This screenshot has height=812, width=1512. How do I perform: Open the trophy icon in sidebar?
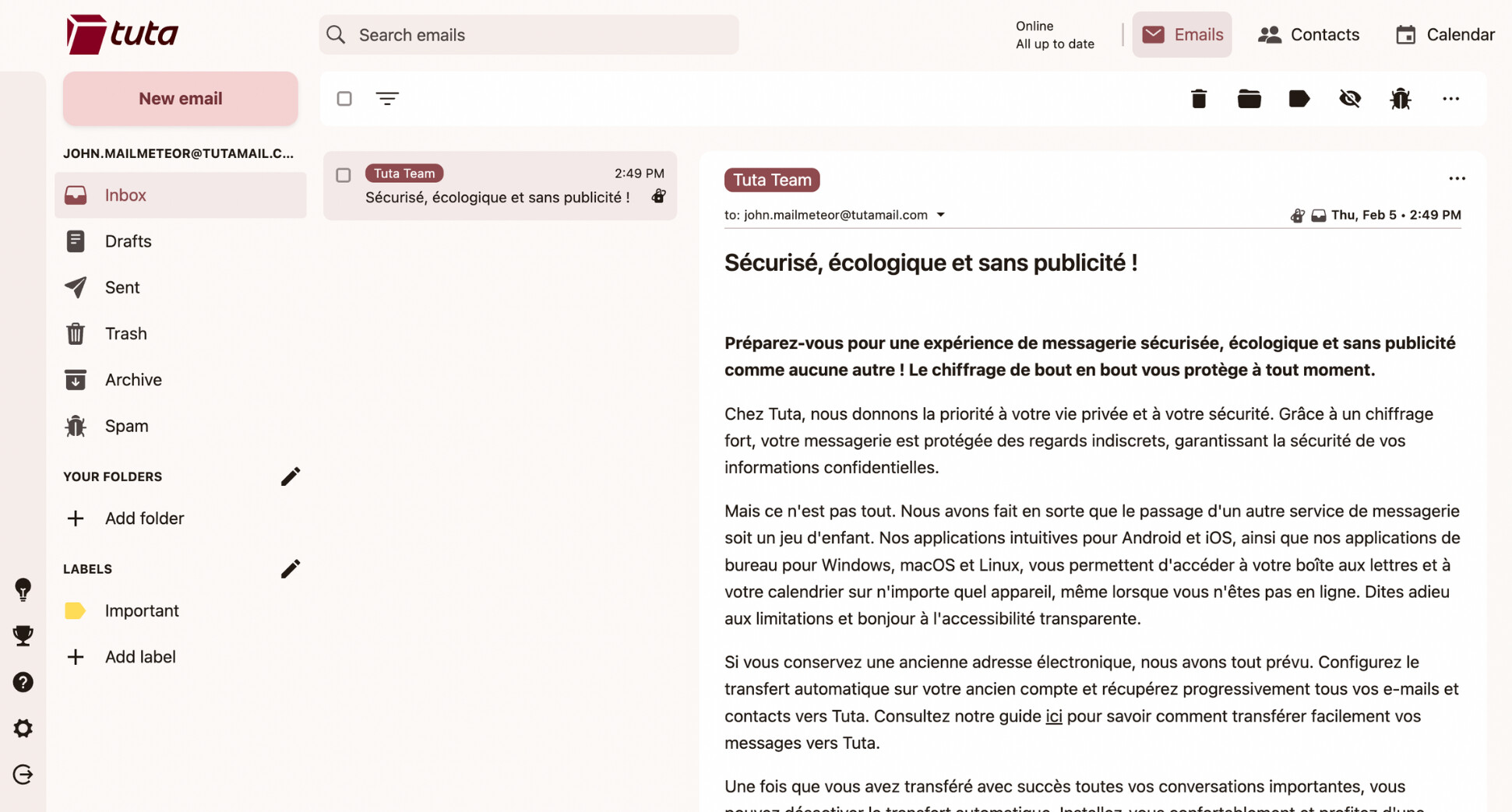[x=23, y=635]
